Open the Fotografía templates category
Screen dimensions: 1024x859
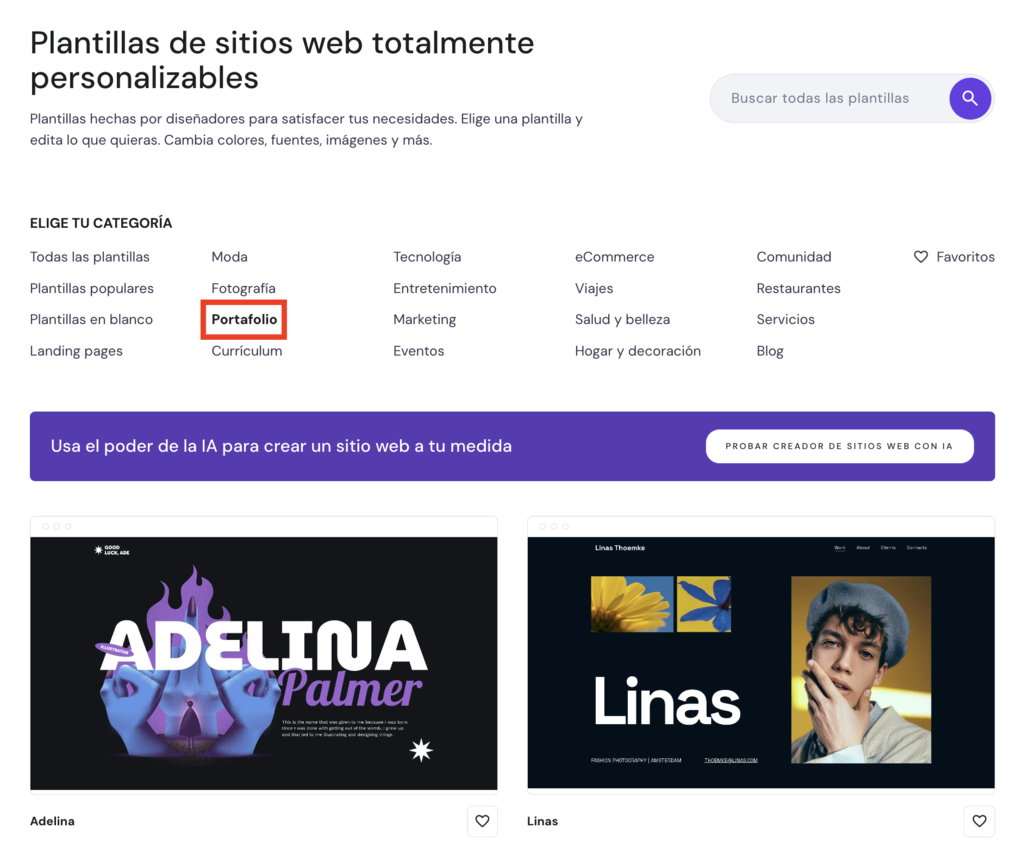pyautogui.click(x=243, y=288)
